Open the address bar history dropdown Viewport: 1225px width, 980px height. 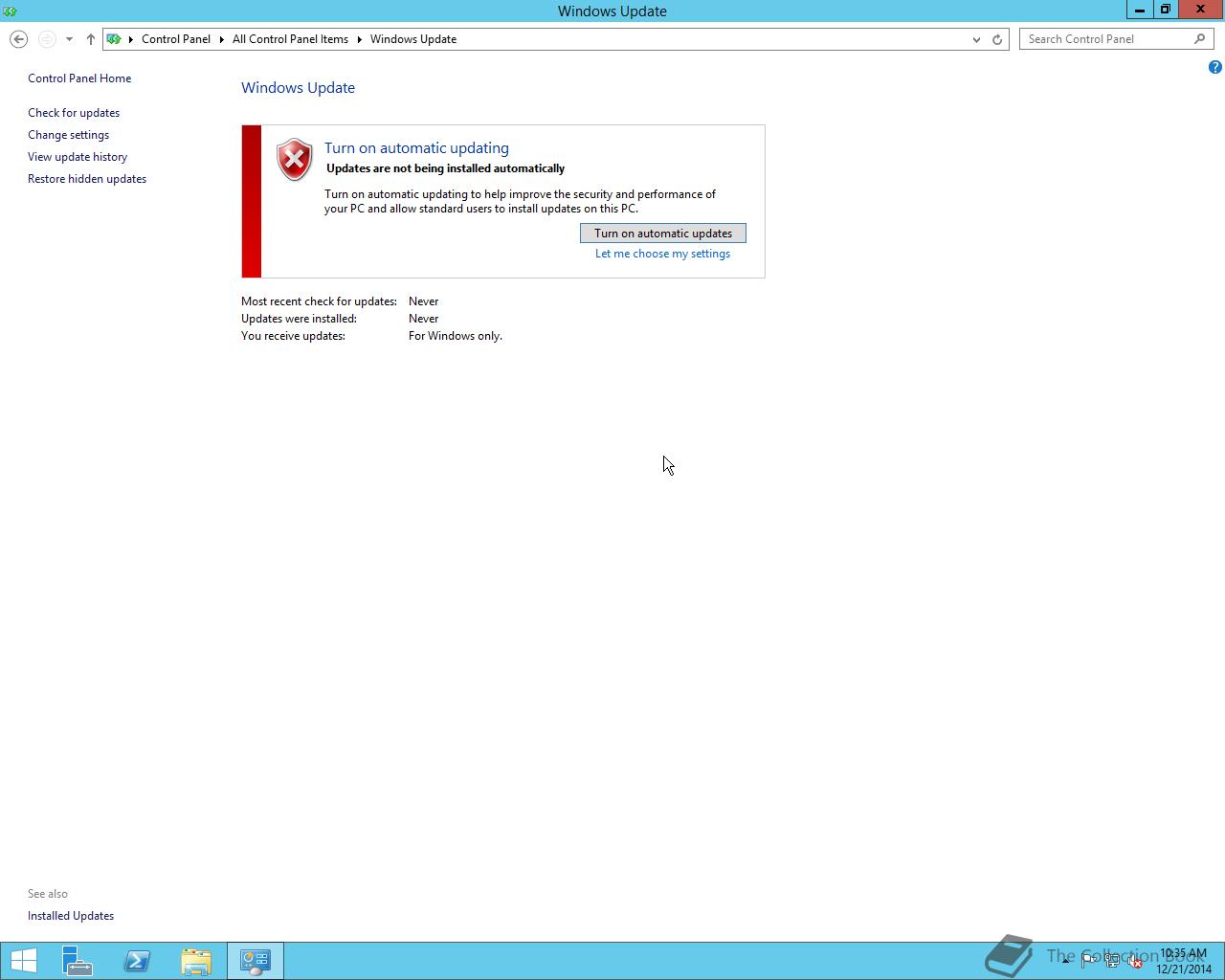[x=976, y=39]
